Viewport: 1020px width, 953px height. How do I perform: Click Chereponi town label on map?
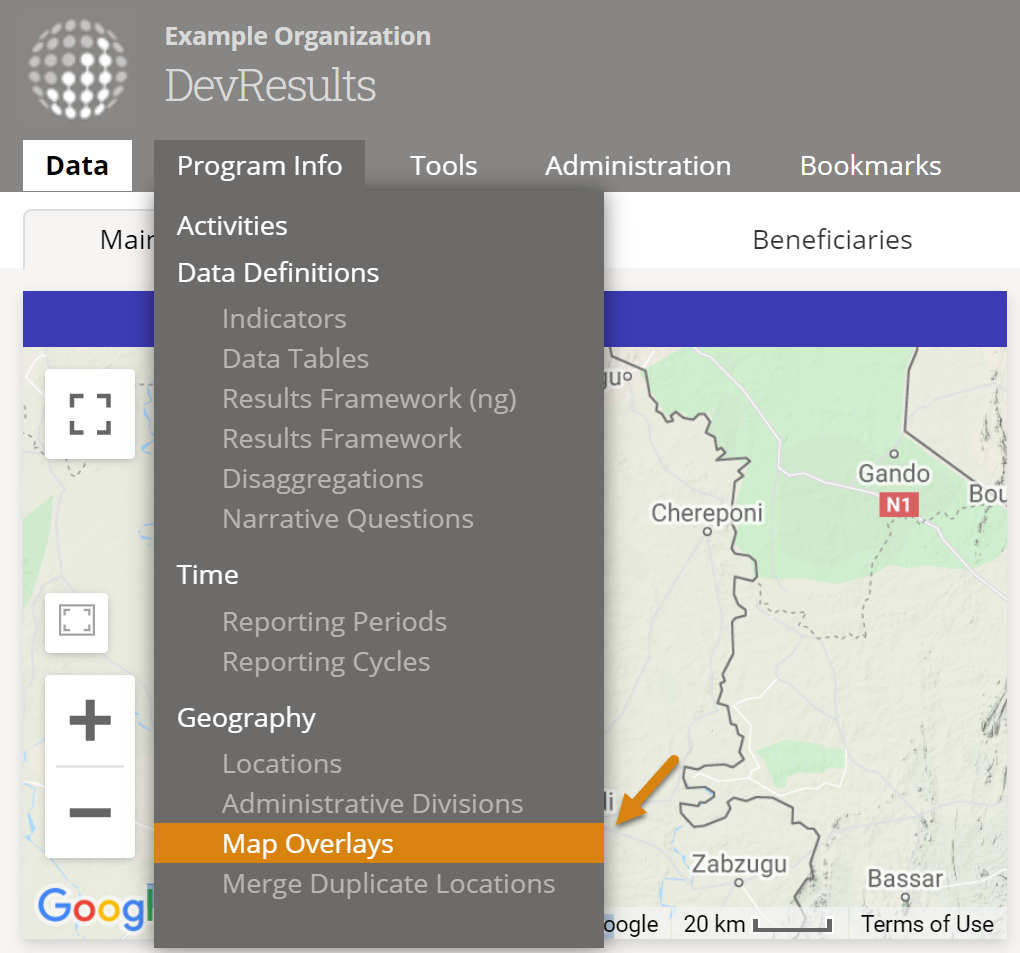tap(706, 513)
